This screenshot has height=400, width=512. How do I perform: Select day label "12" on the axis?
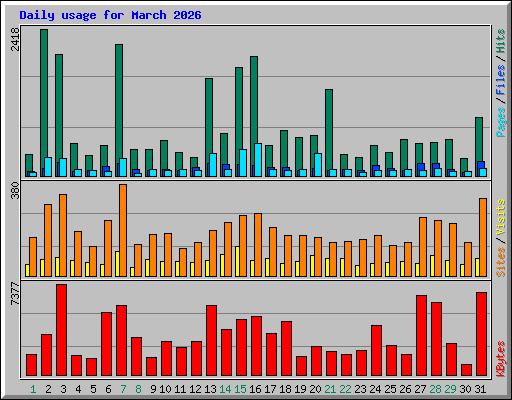[x=195, y=389]
